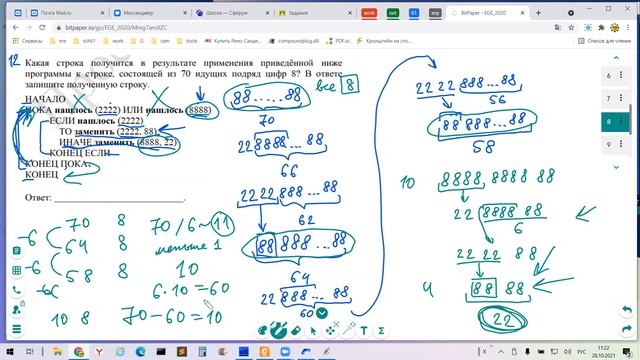The image size is (640, 360).
Task: Show earlier pages with up chevron
Action: click(616, 58)
